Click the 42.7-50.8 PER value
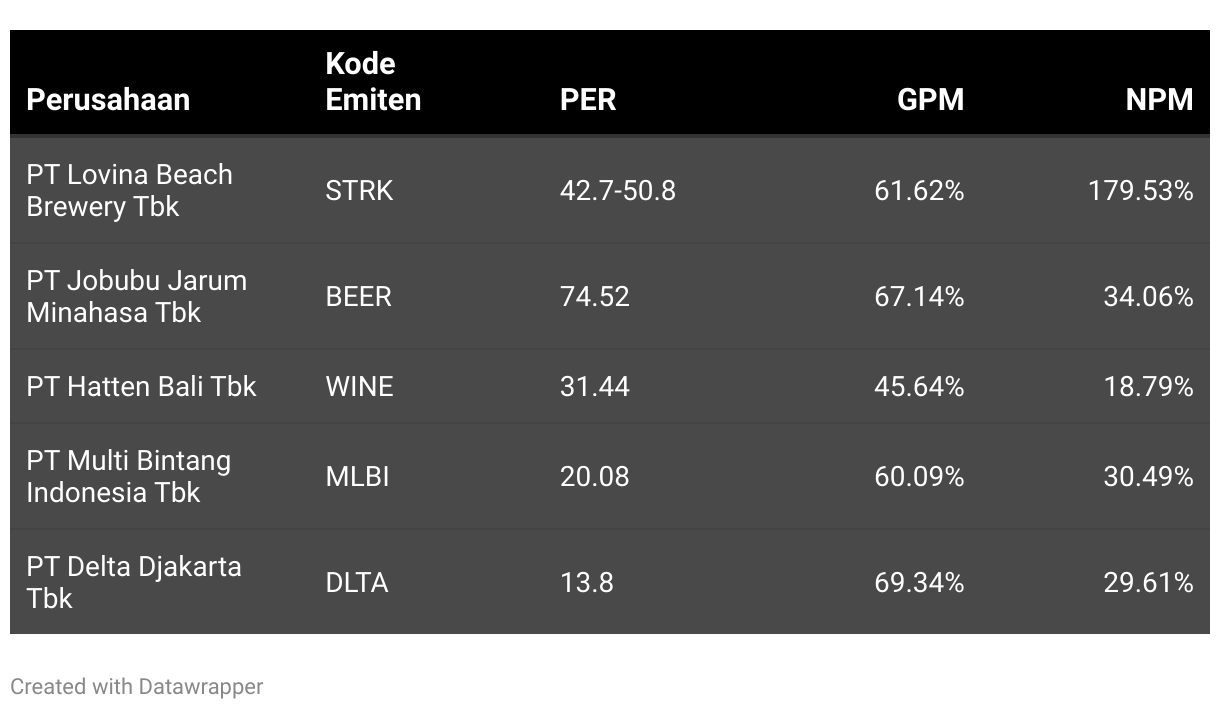This screenshot has height=710, width=1220. click(617, 190)
